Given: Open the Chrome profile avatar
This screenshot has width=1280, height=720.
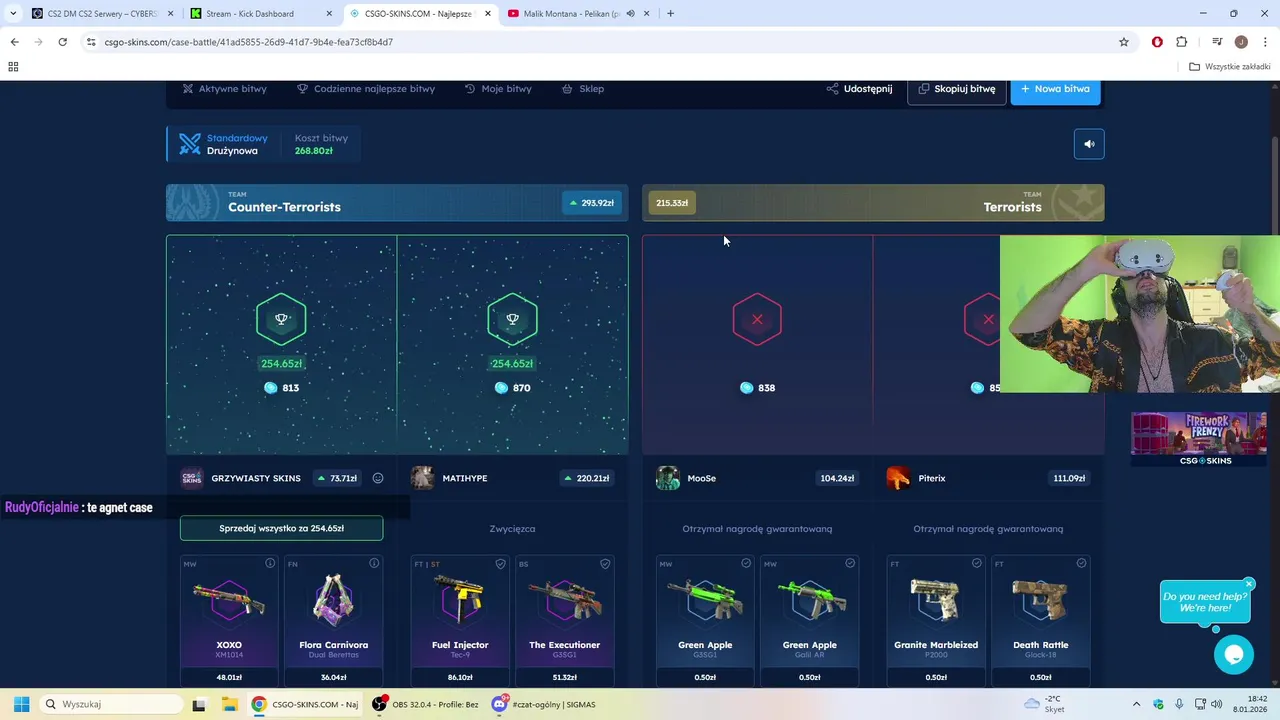Looking at the screenshot, I should tap(1241, 42).
